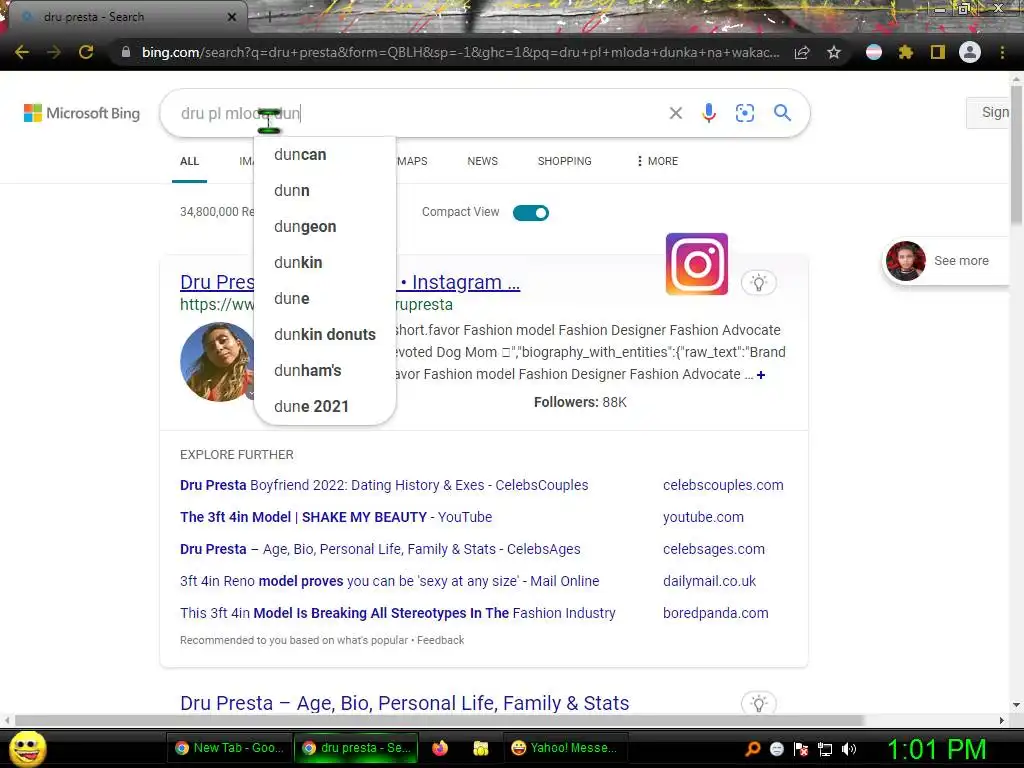
Task: Click the Sign in button
Action: [988, 112]
